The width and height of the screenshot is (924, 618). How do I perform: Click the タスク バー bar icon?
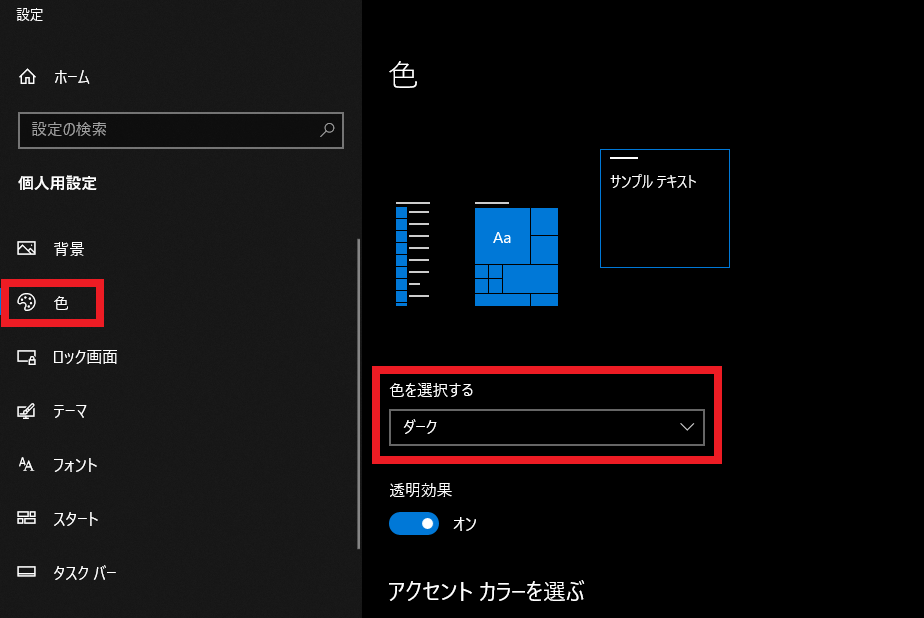(27, 571)
